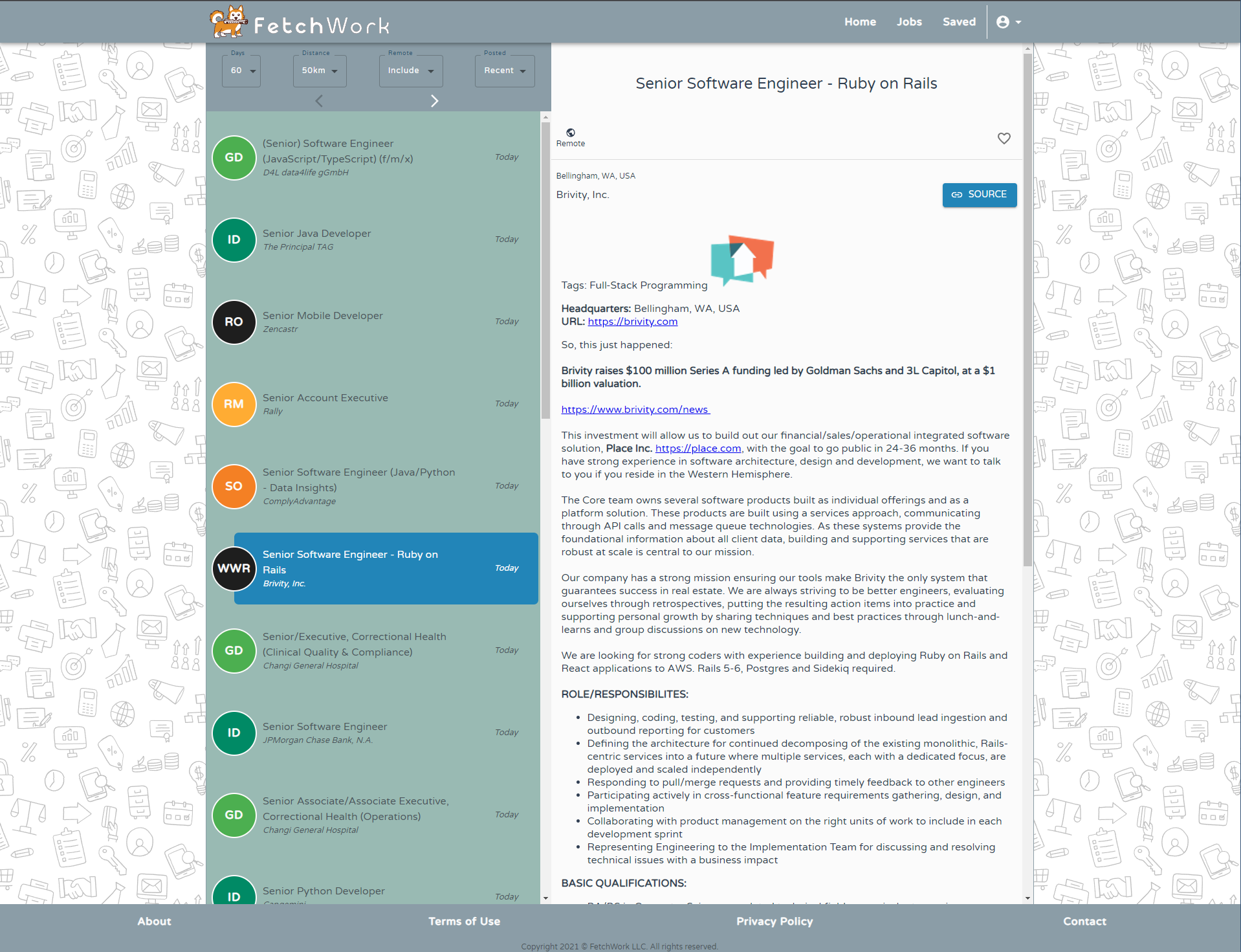This screenshot has width=1241, height=952.
Task: Click the ID avatar for Senior Java Developer
Action: (x=234, y=239)
